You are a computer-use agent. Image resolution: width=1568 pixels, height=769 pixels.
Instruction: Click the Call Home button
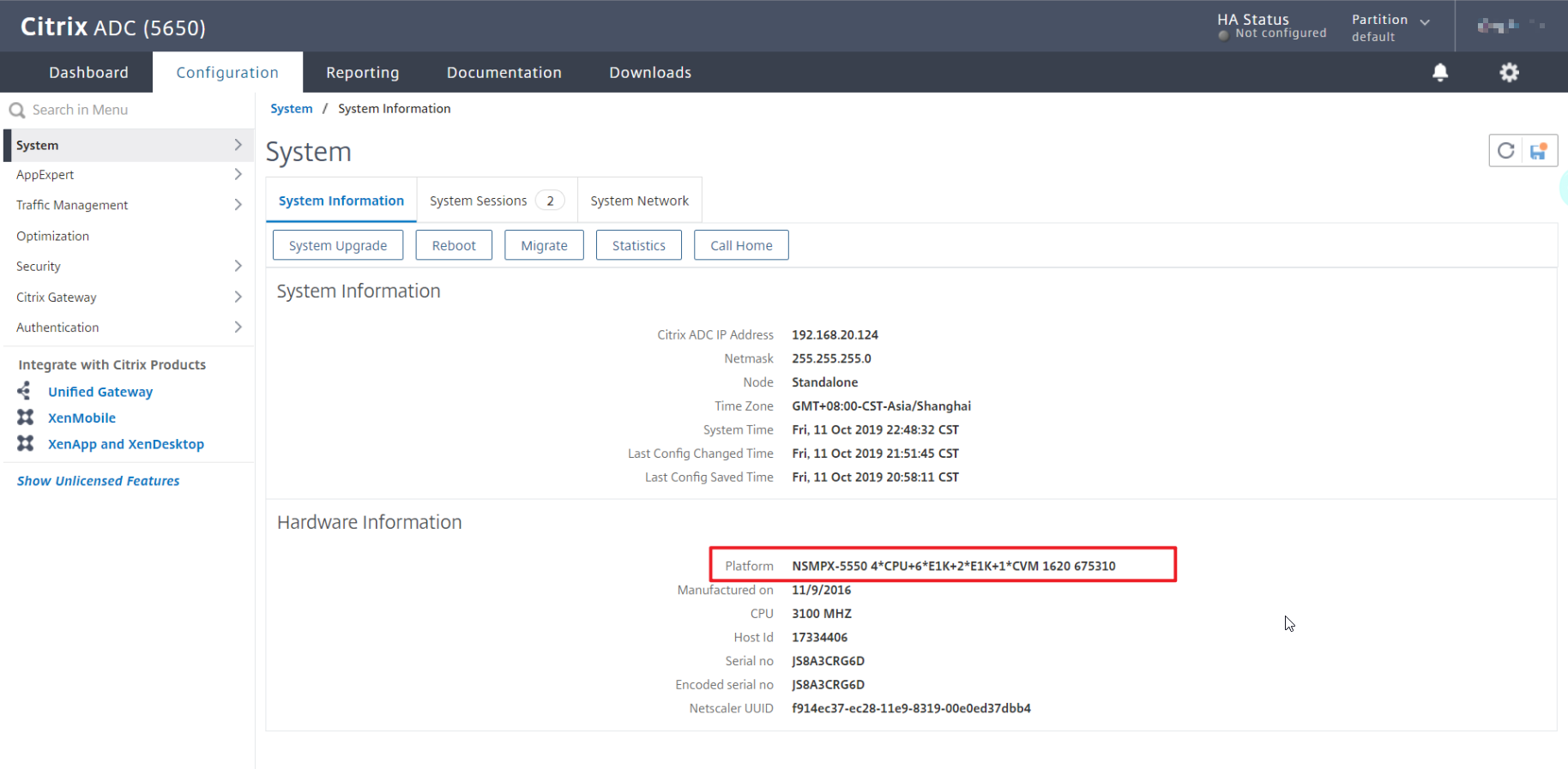(741, 245)
